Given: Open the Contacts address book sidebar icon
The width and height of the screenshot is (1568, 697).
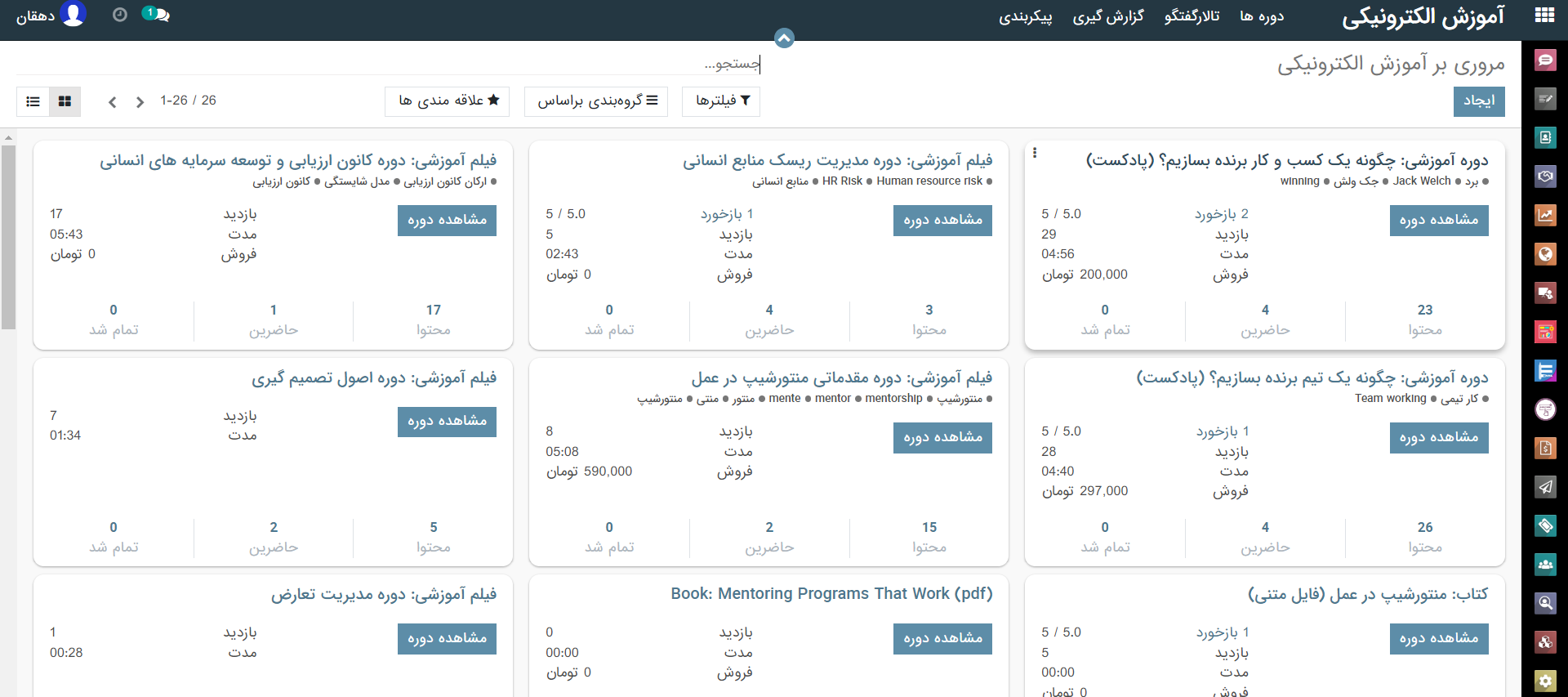Looking at the screenshot, I should coord(1545,137).
